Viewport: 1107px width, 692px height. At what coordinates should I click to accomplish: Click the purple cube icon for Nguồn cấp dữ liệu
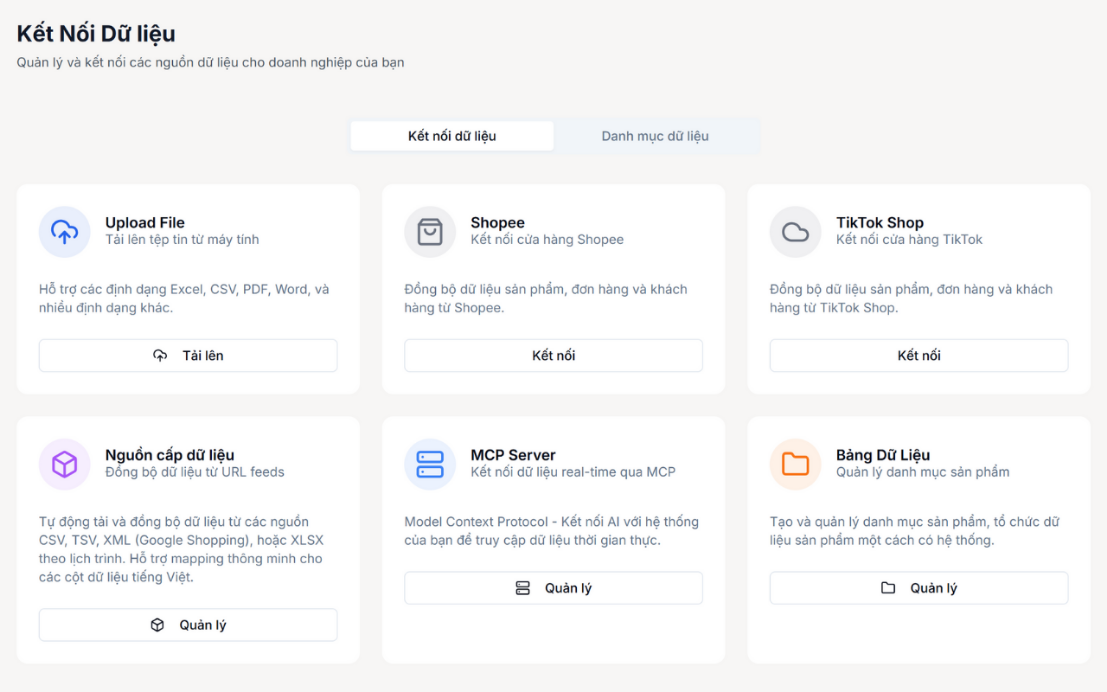click(64, 464)
